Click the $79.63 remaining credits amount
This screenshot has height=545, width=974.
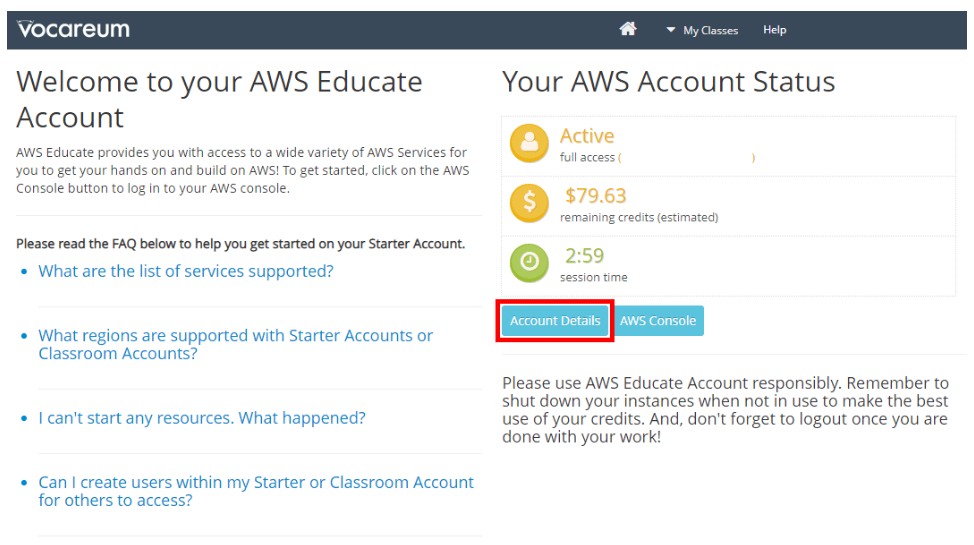pos(595,196)
